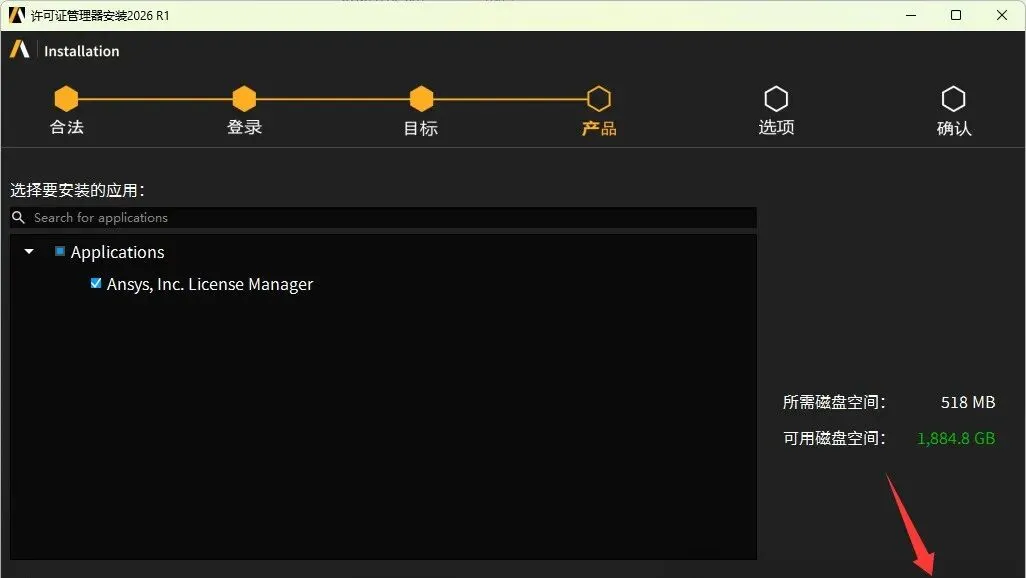The image size is (1026, 578).
Task: Click the 可用磁盘空间 label
Action: (834, 438)
